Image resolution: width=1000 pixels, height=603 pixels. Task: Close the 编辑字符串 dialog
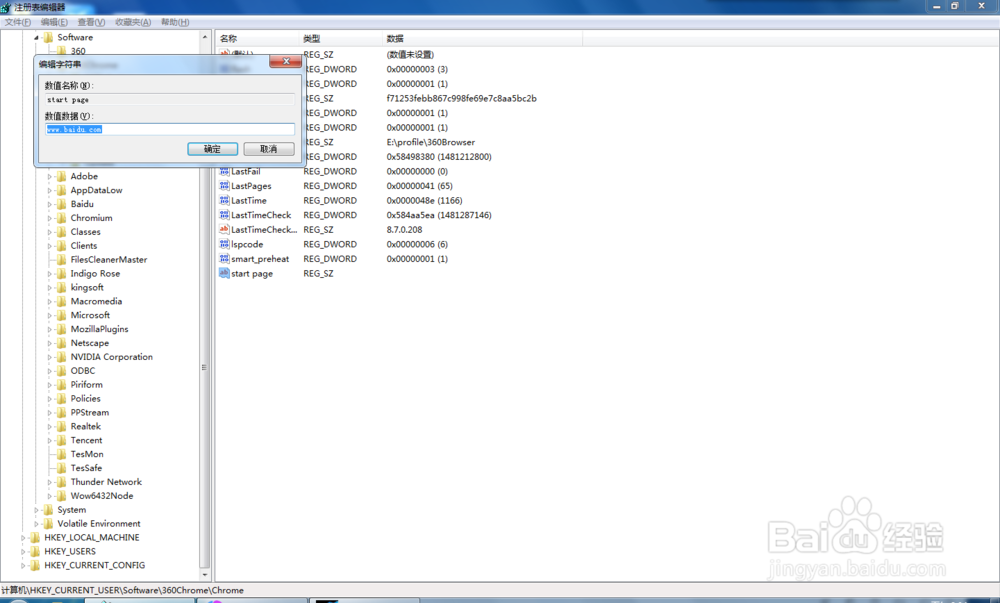pyautogui.click(x=286, y=61)
